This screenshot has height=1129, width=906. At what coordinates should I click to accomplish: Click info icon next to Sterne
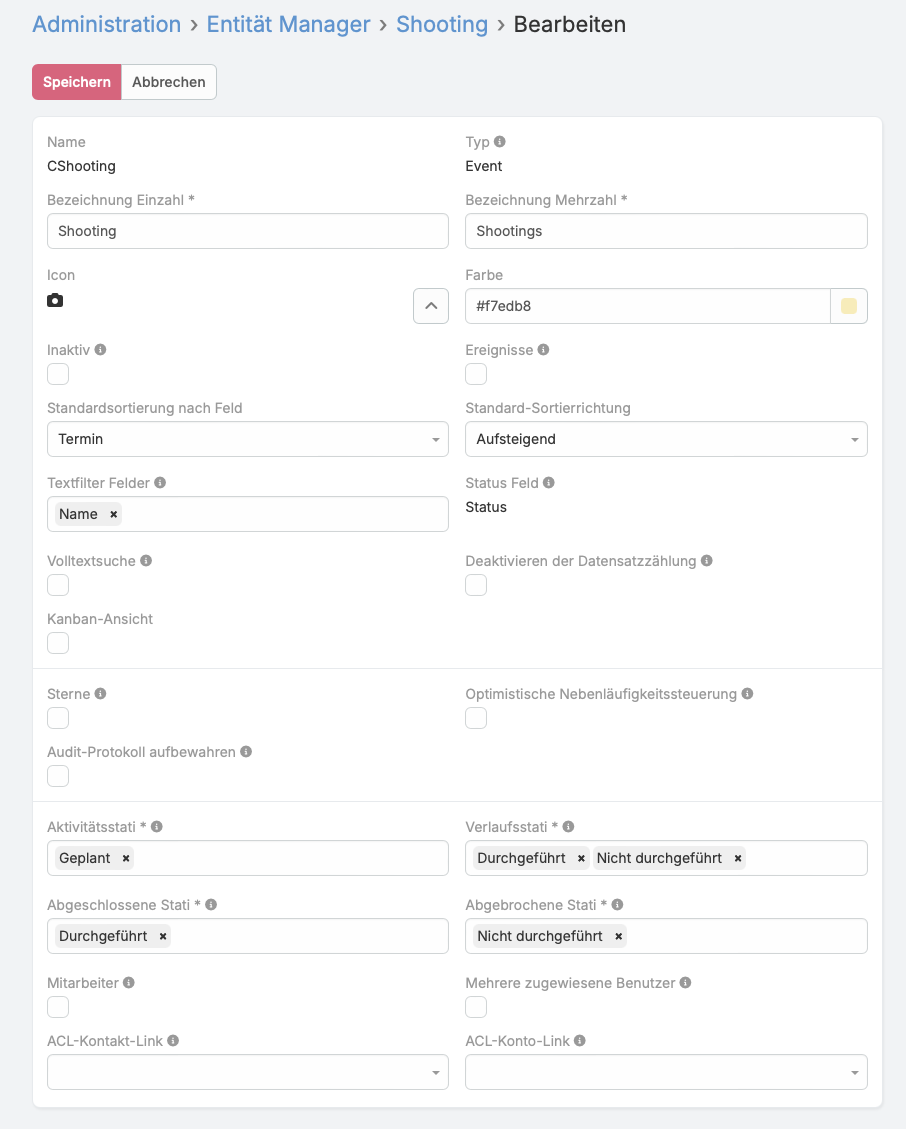pos(101,694)
